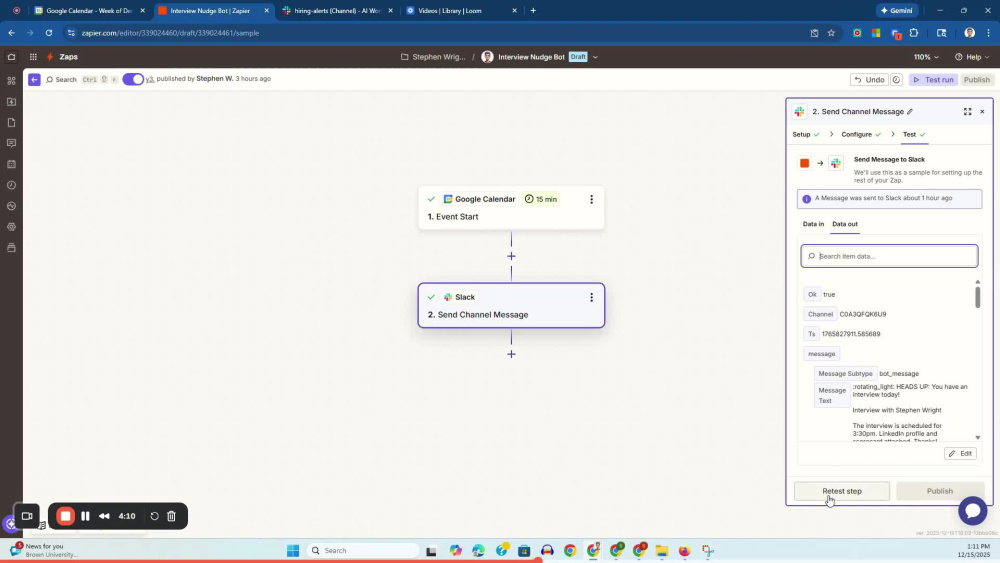The height and width of the screenshot is (563, 1000).
Task: Restart the Loom recording
Action: 154,516
